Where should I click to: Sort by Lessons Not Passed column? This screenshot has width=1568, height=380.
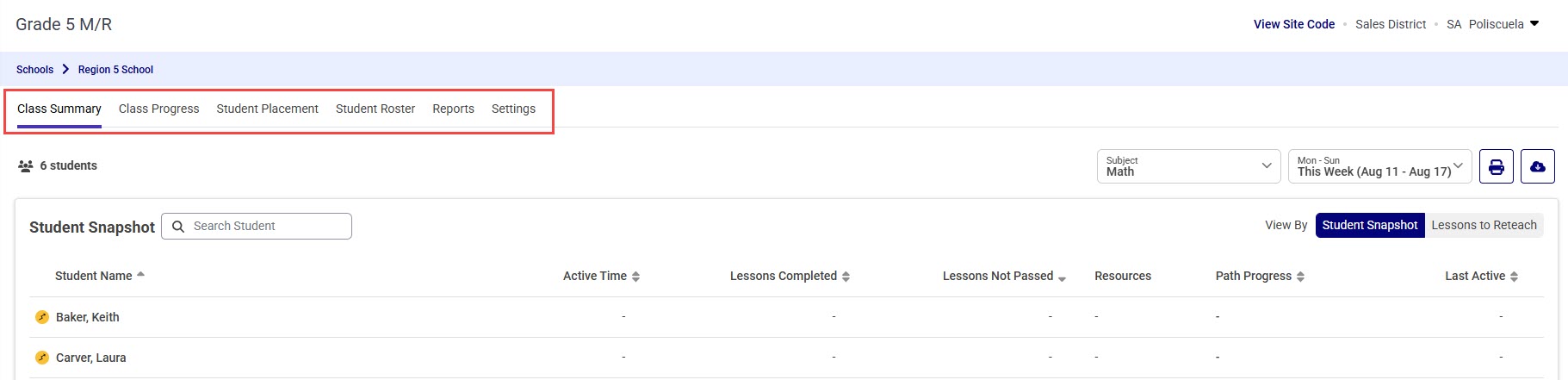click(x=1062, y=277)
